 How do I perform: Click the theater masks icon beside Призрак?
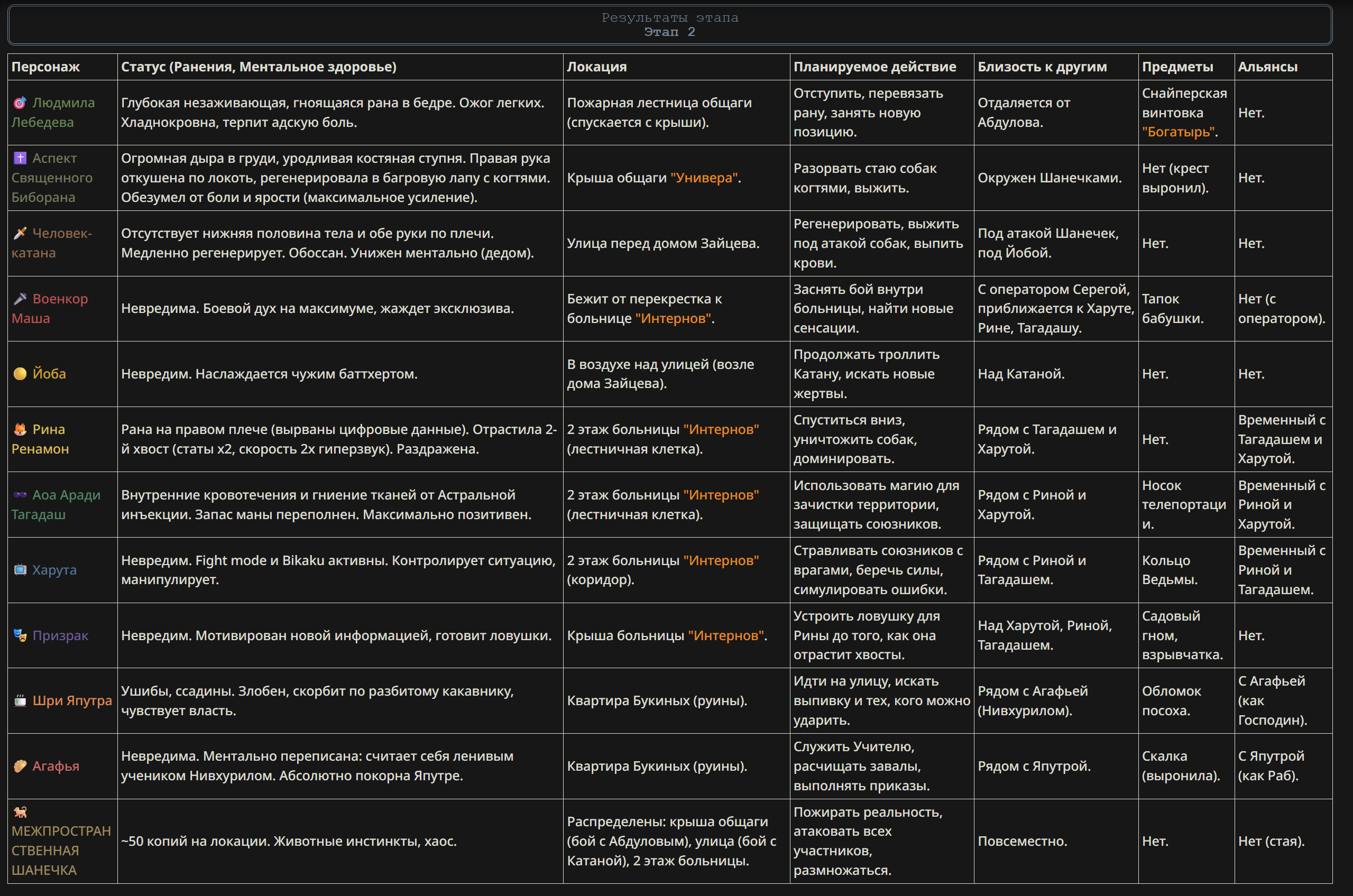[x=20, y=635]
